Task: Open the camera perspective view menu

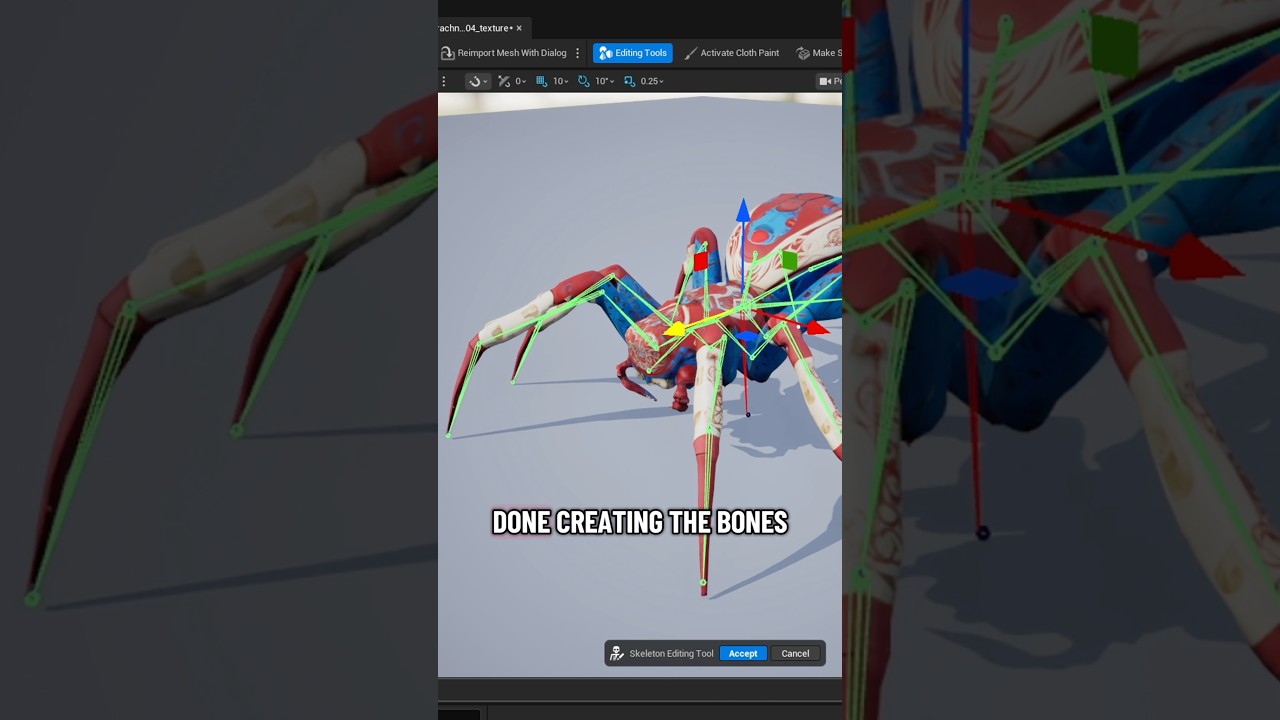Action: pyautogui.click(x=830, y=81)
